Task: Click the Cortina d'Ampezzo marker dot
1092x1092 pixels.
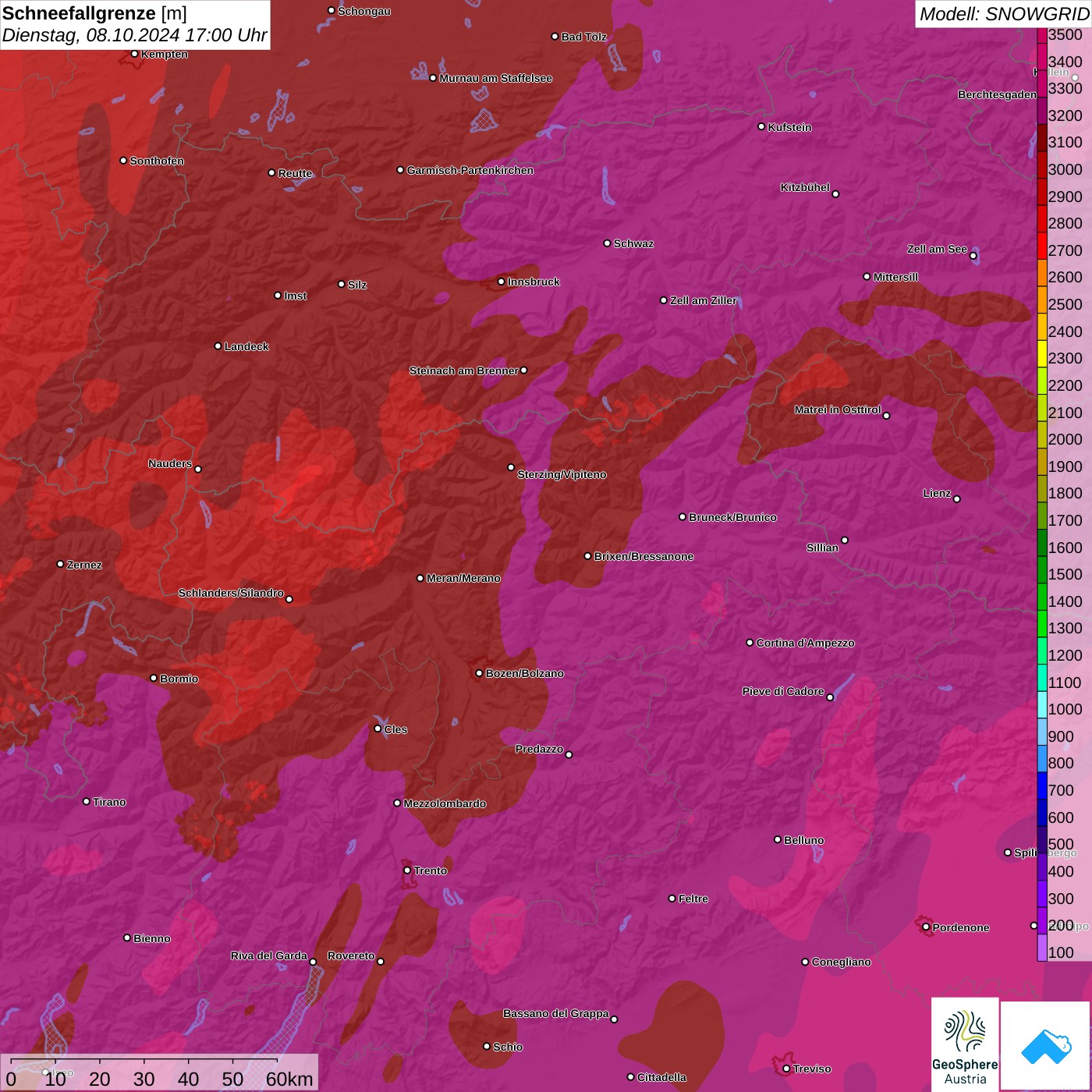Action: (750, 643)
